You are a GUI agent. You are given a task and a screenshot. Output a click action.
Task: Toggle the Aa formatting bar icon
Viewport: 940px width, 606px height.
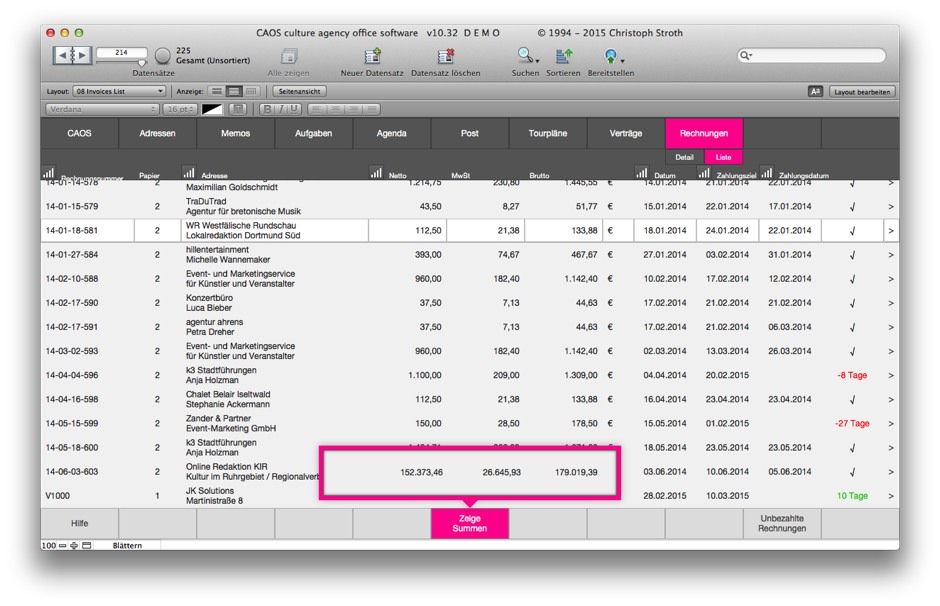pyautogui.click(x=815, y=92)
